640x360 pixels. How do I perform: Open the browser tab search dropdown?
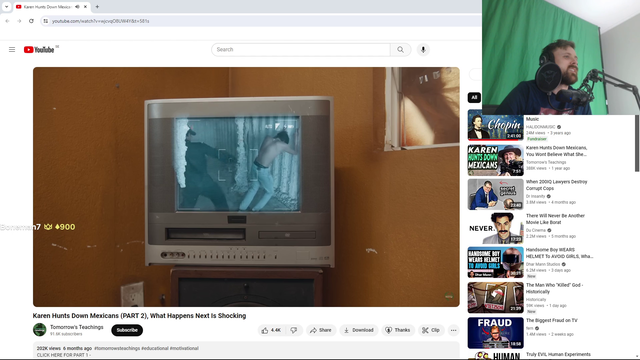click(x=6, y=7)
